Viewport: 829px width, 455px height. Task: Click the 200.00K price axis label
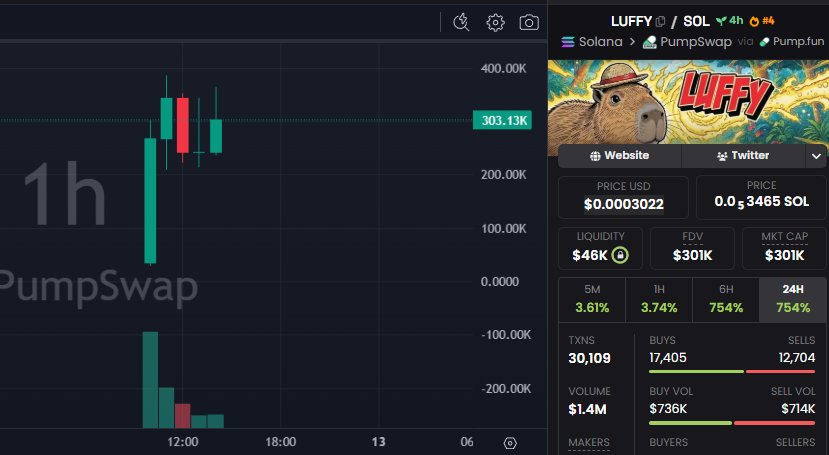(504, 174)
